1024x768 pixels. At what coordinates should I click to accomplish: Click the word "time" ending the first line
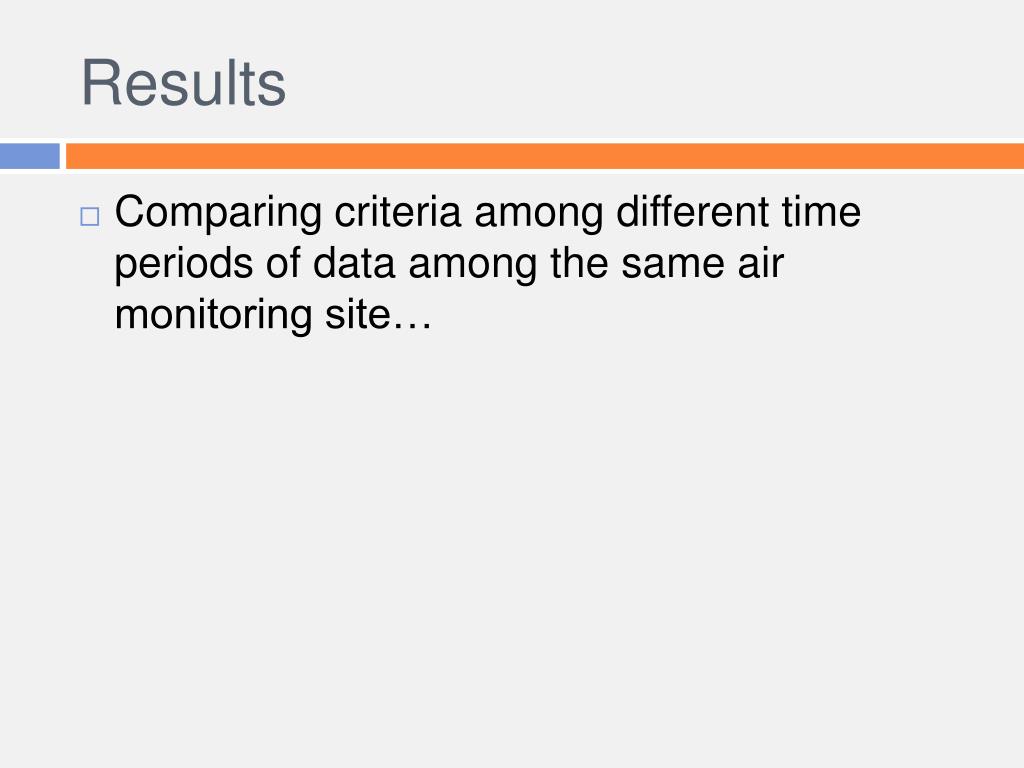(822, 212)
